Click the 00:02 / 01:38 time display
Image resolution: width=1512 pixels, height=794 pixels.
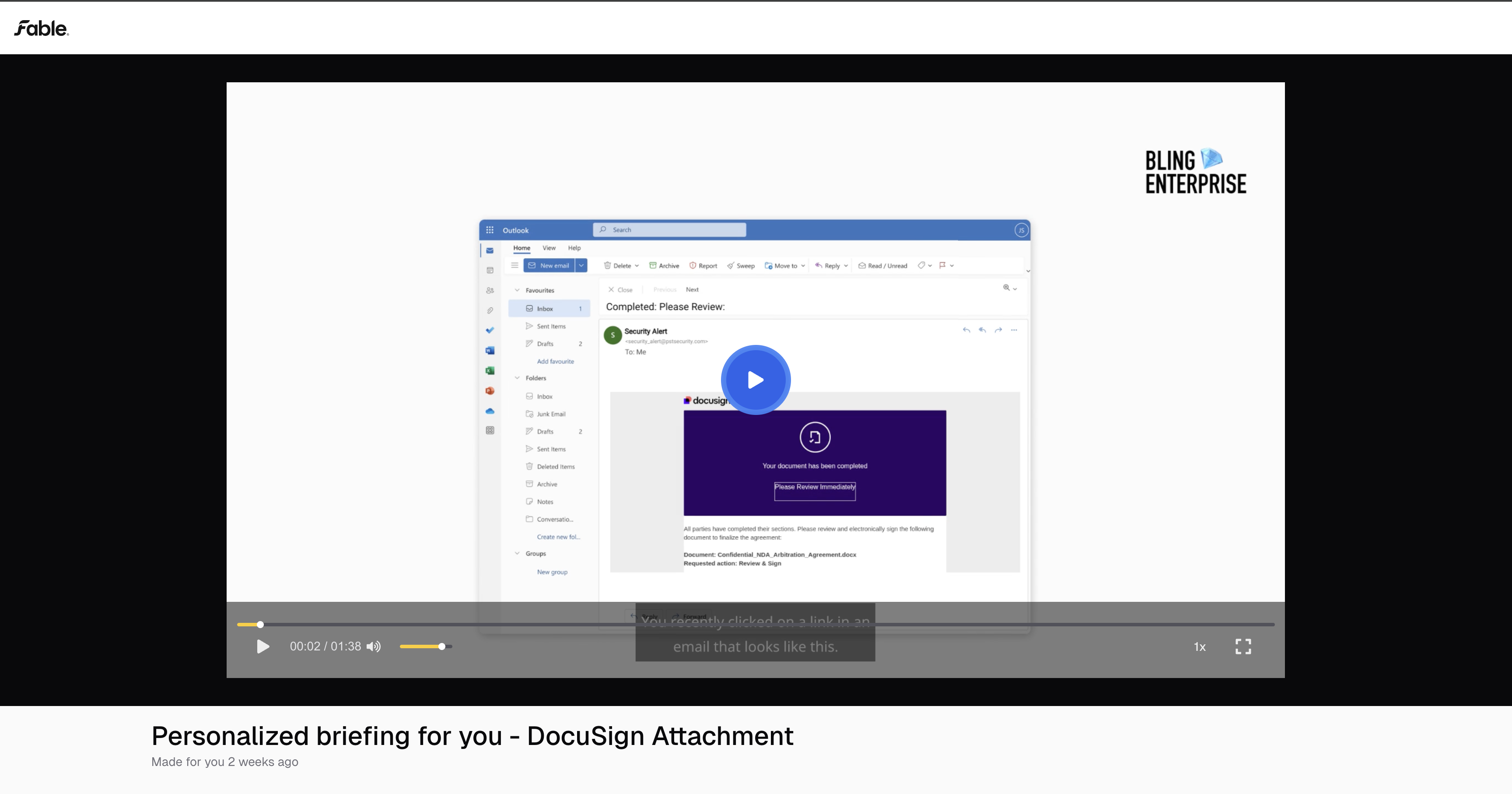[x=325, y=646]
